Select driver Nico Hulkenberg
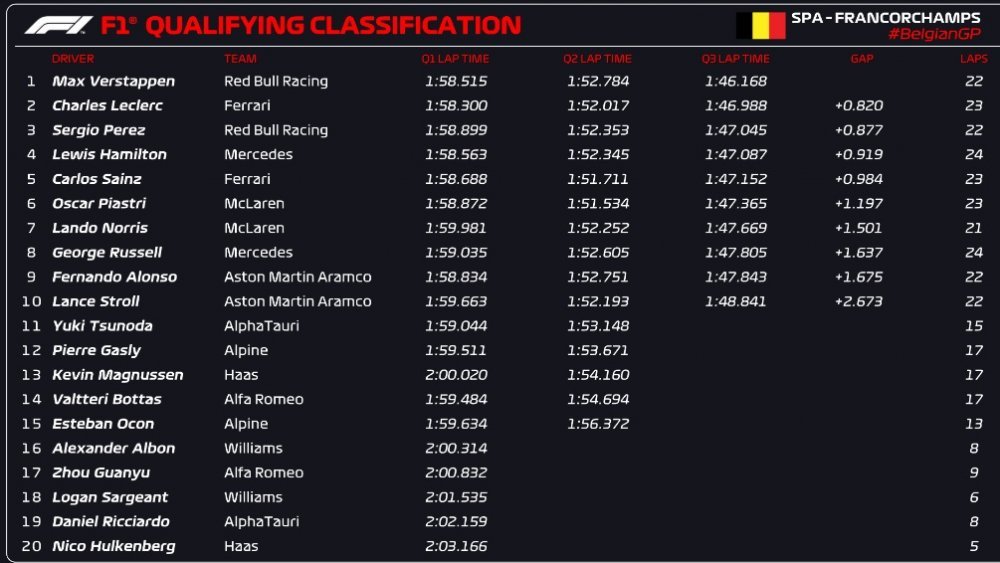The image size is (1000, 563). click(x=114, y=546)
